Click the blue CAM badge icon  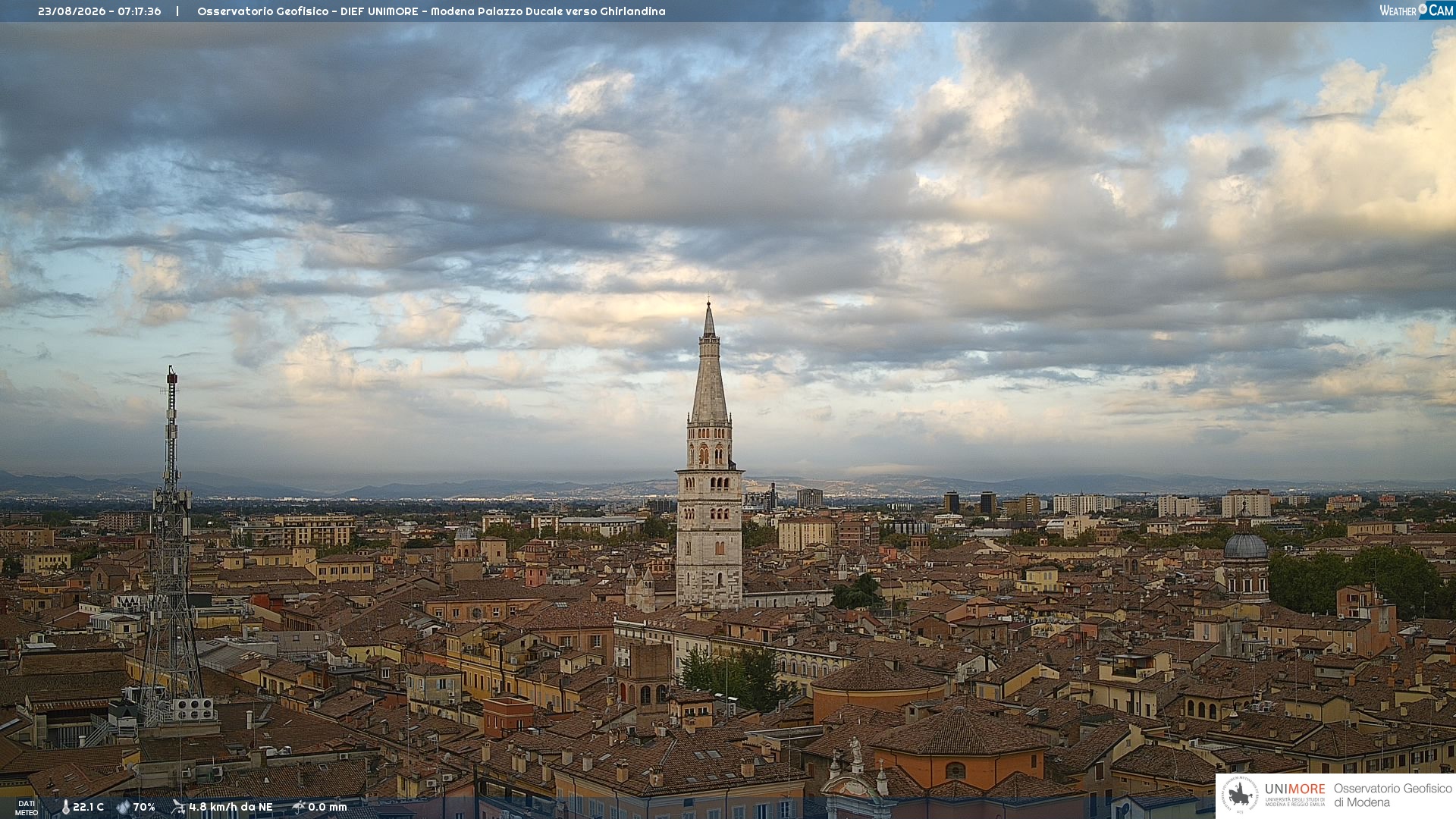coord(1436,11)
